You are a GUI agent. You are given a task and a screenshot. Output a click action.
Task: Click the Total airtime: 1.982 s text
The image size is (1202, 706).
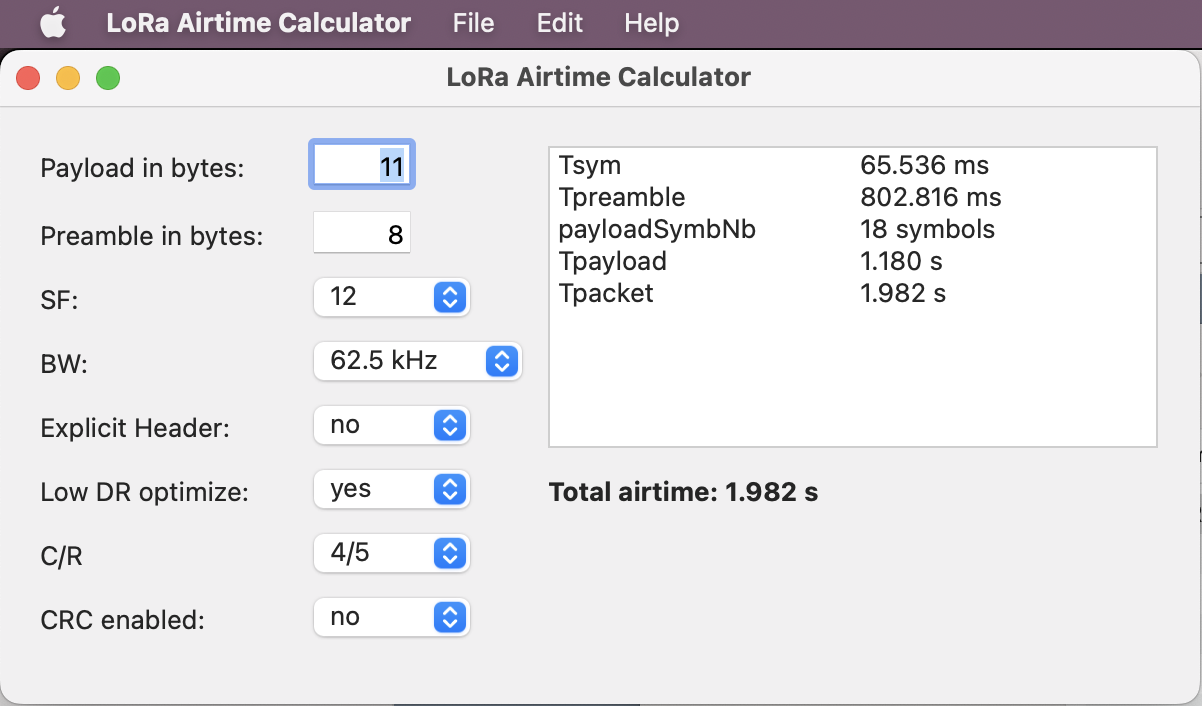[683, 492]
